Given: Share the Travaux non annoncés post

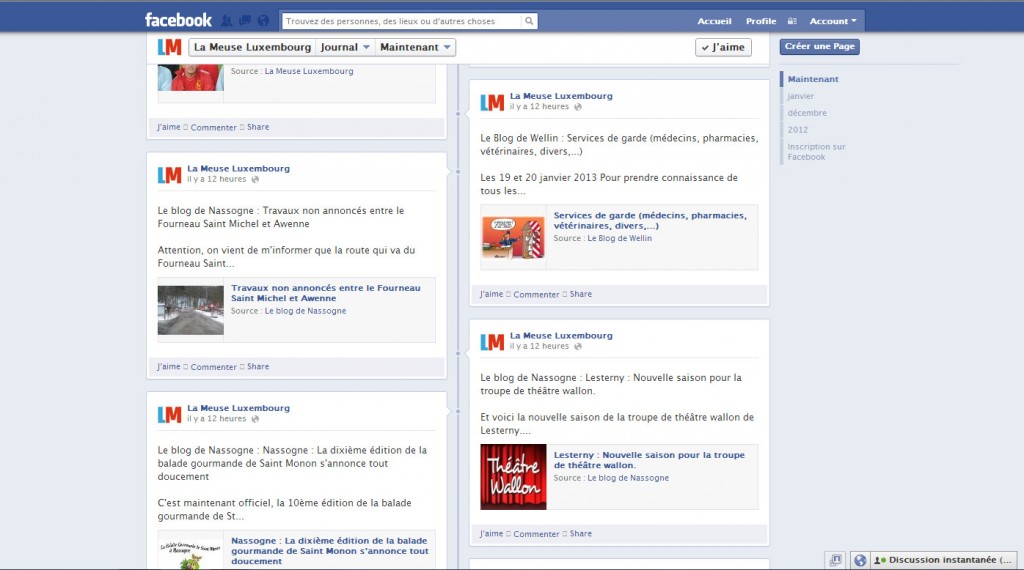Looking at the screenshot, I should click(x=258, y=366).
